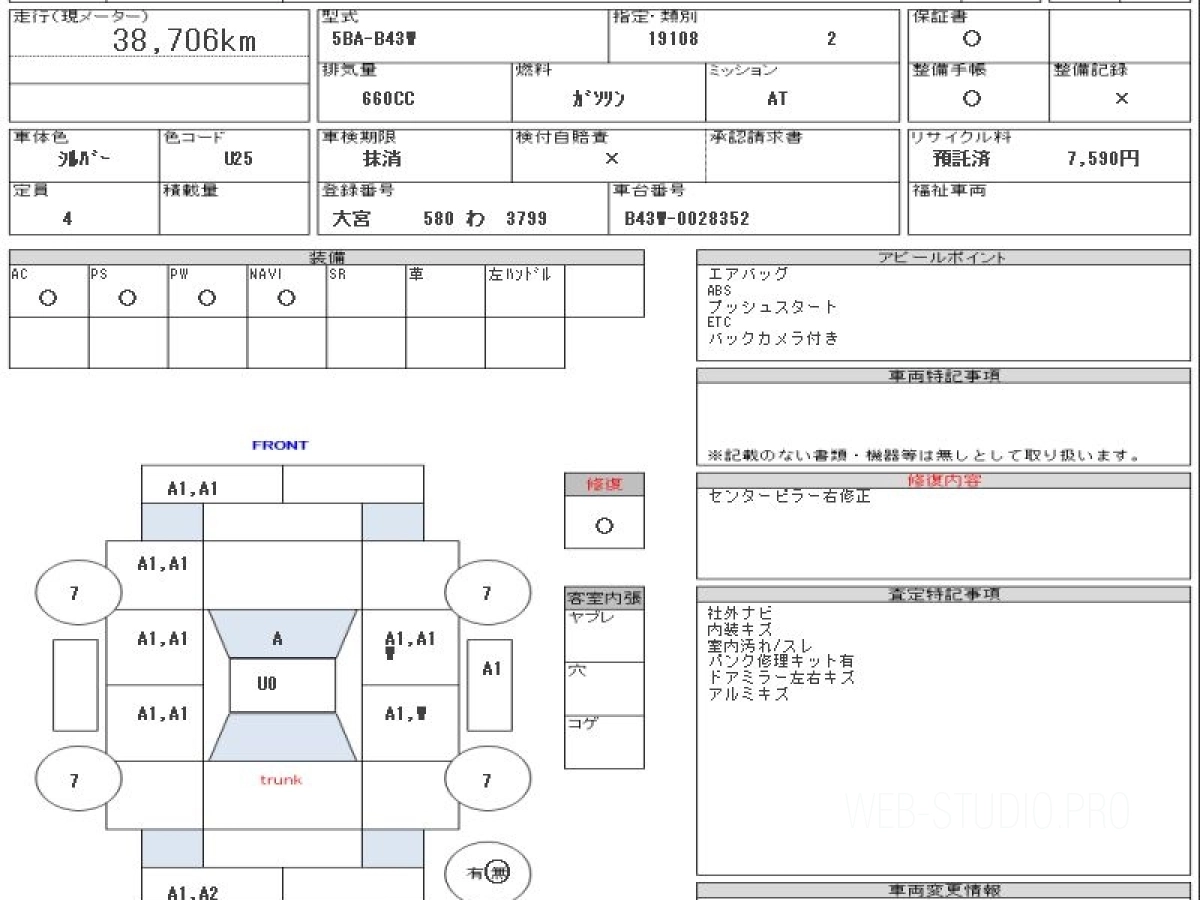Click the 預託済 recycle status
1200x900 pixels.
point(961,158)
